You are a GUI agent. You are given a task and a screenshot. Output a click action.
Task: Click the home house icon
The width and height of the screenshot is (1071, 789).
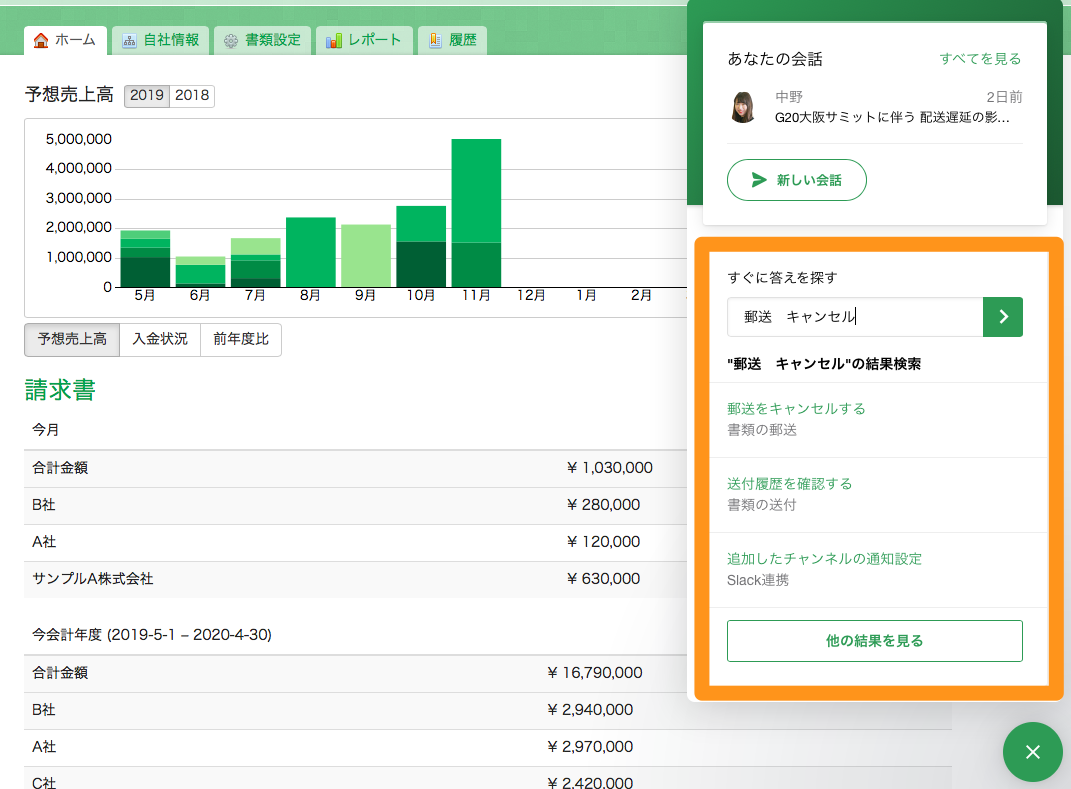(x=41, y=40)
